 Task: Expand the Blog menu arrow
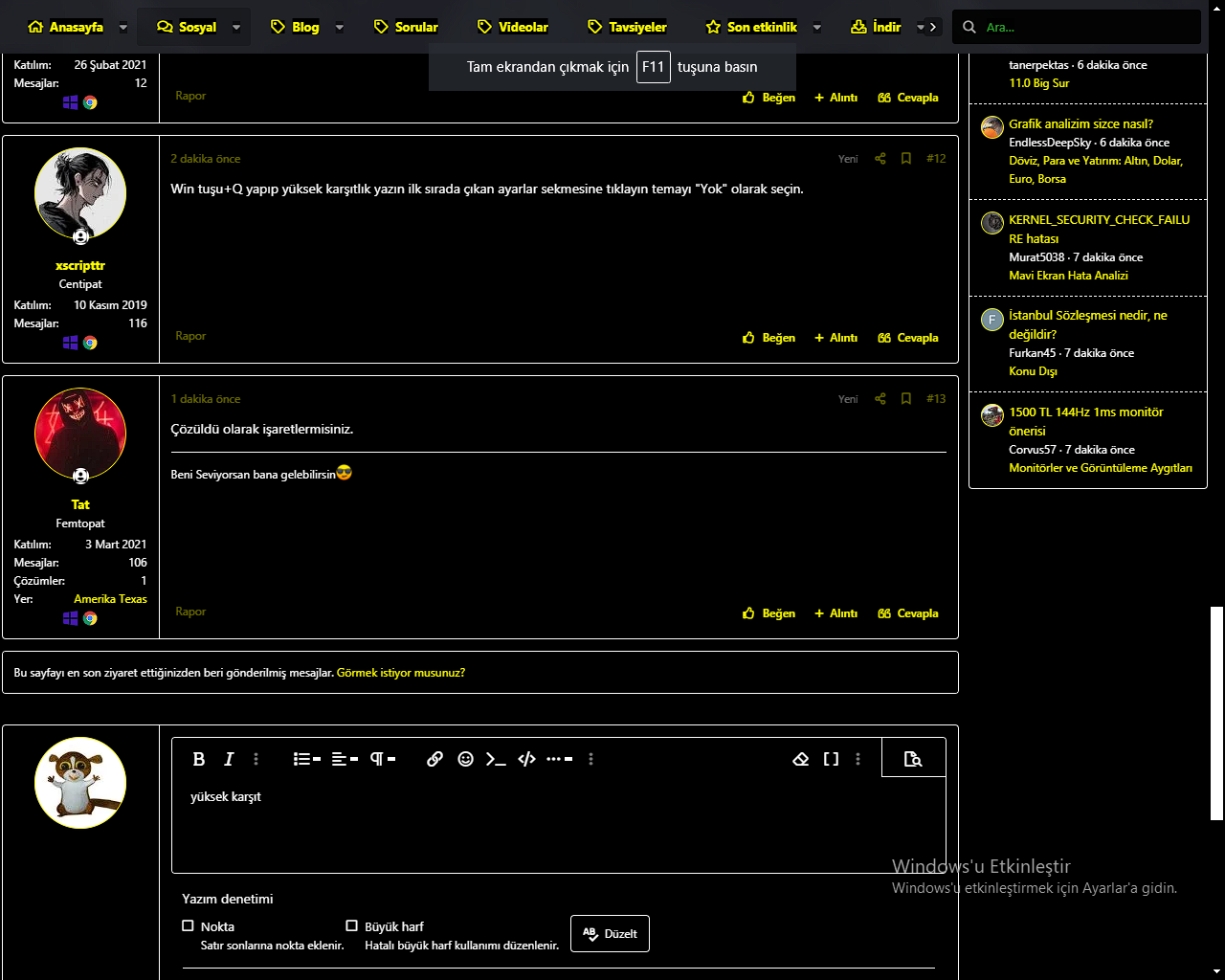coord(339,28)
